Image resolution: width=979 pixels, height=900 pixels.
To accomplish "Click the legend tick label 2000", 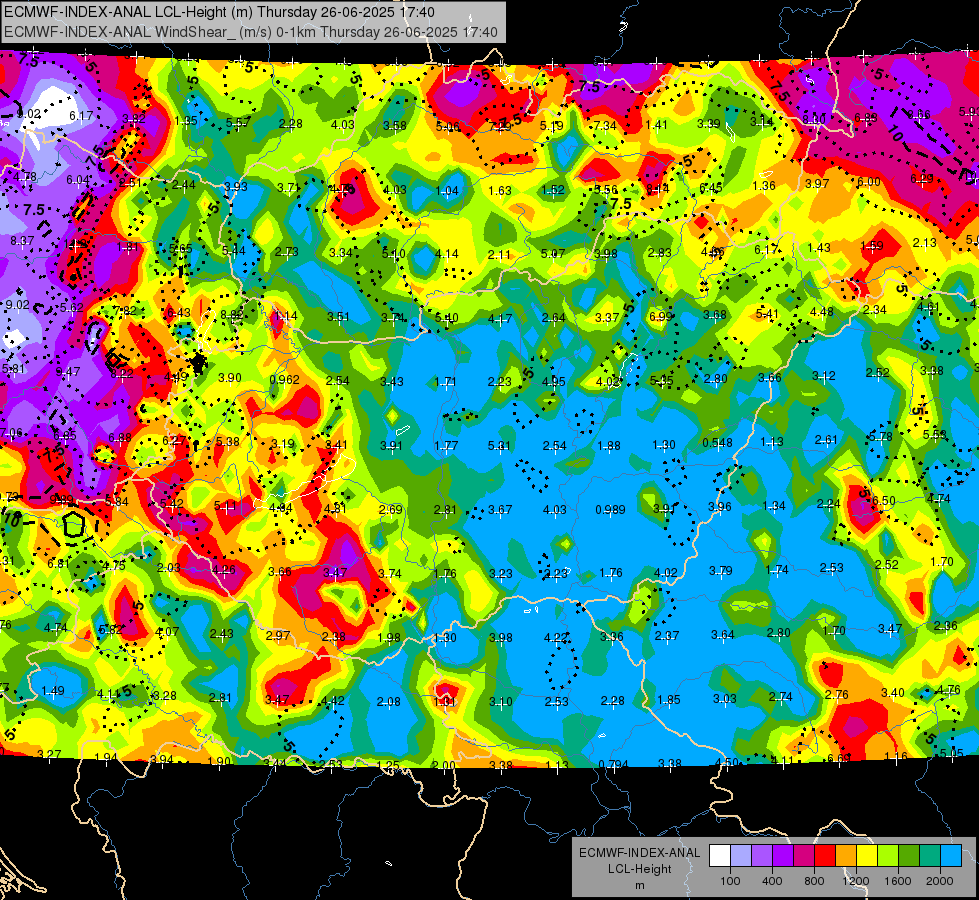I will [940, 881].
